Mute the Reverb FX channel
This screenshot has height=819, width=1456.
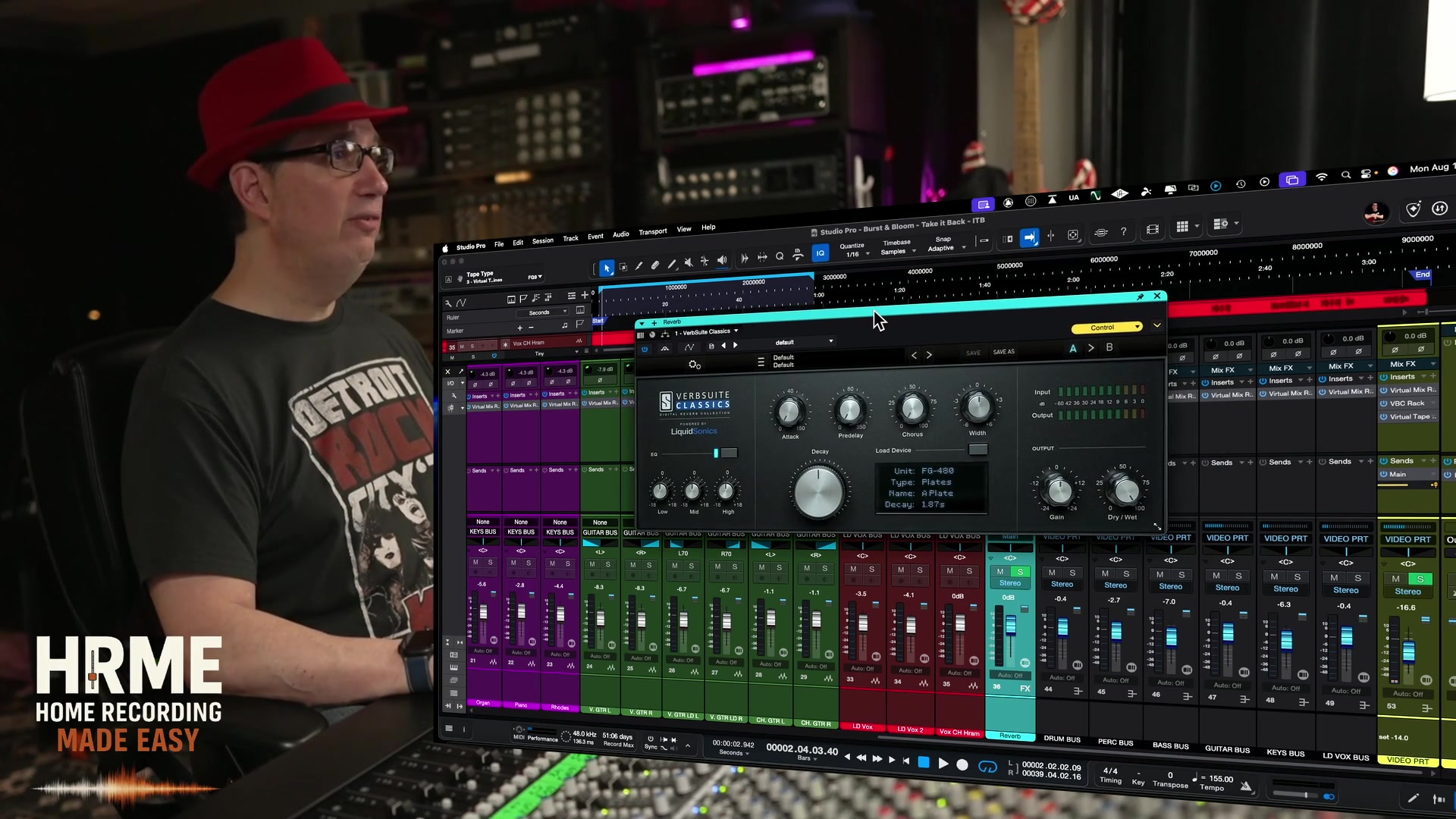1000,572
